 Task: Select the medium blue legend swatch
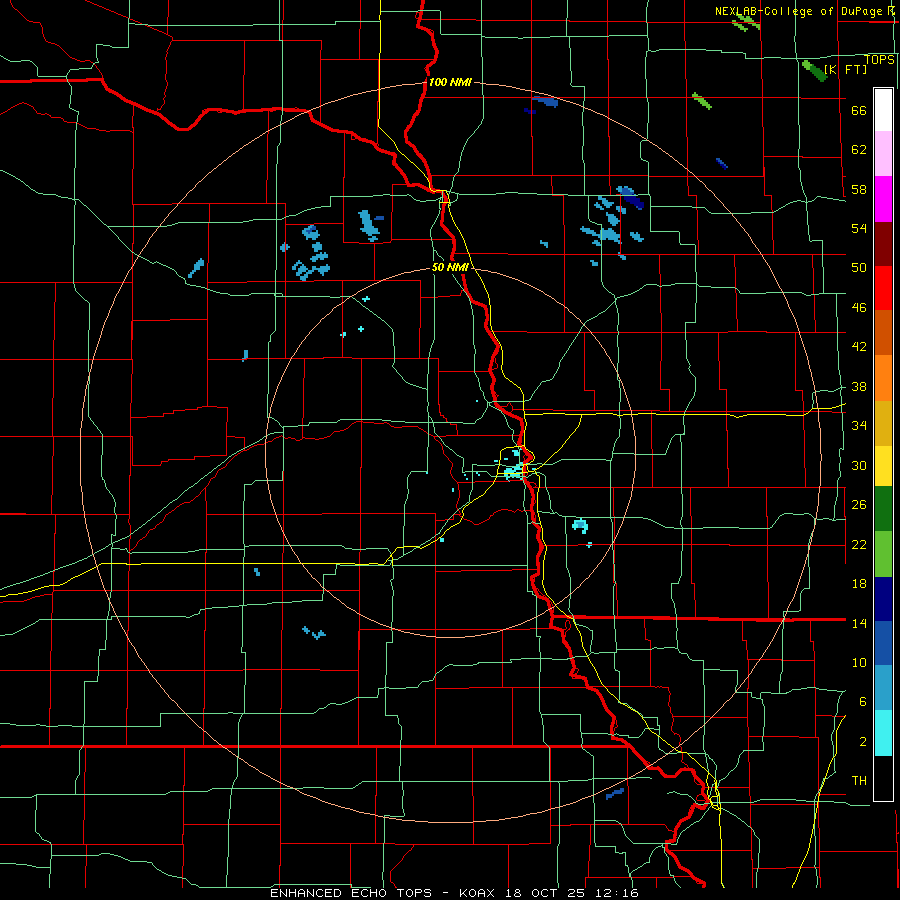tap(883, 643)
